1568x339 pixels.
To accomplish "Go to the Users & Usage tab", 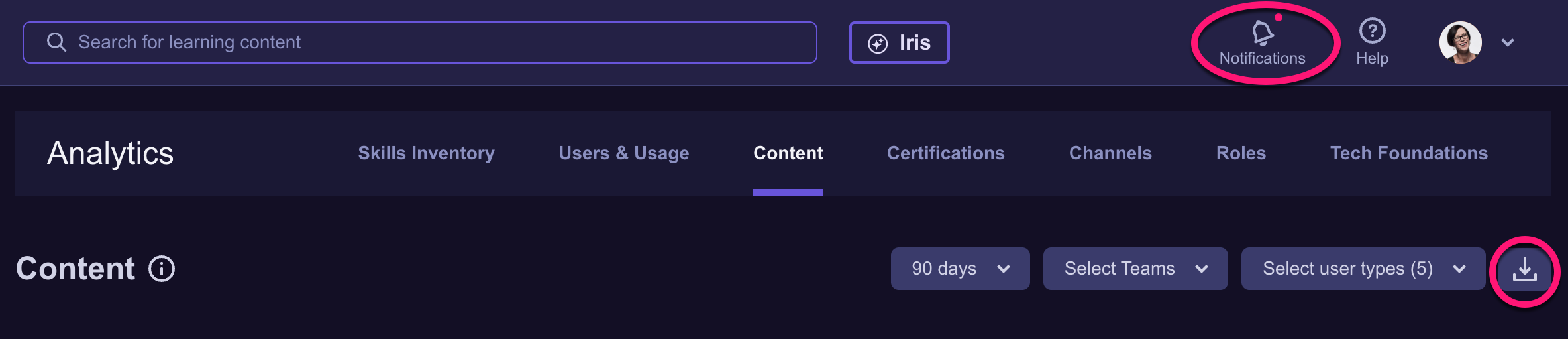I will coord(623,153).
